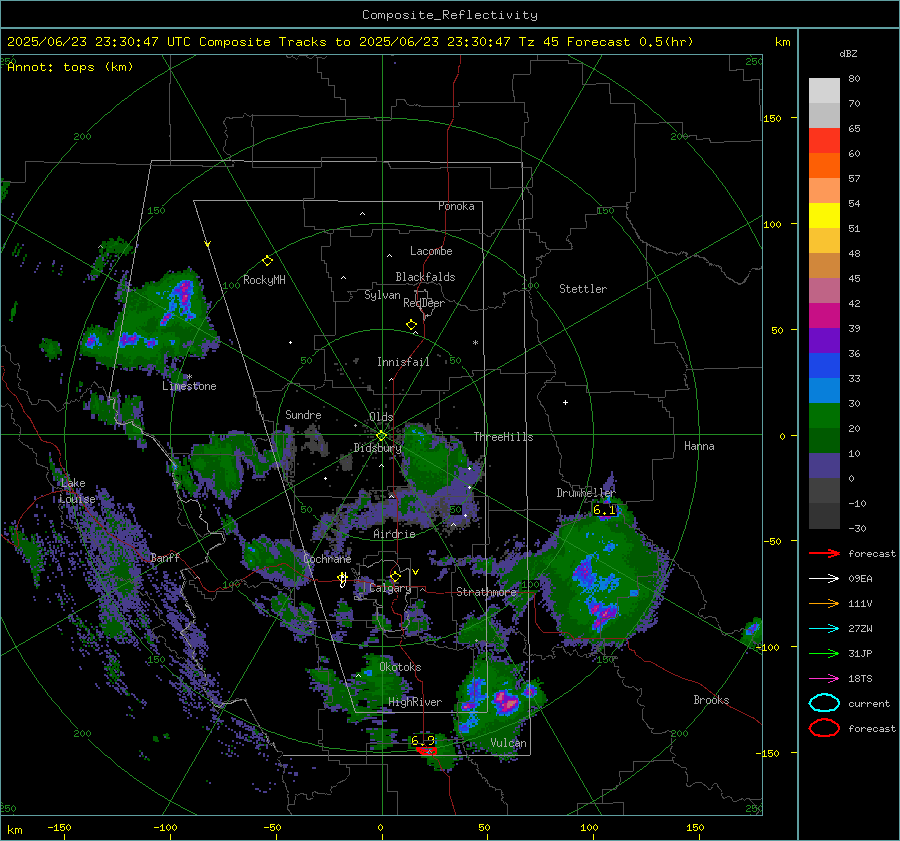Click the purple storm core southeast of Drumheller
The height and width of the screenshot is (841, 900).
[603, 615]
